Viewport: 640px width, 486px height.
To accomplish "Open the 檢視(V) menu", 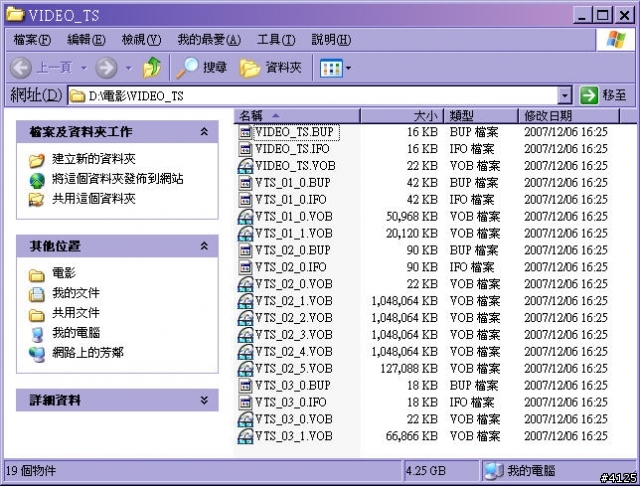I will tap(142, 40).
